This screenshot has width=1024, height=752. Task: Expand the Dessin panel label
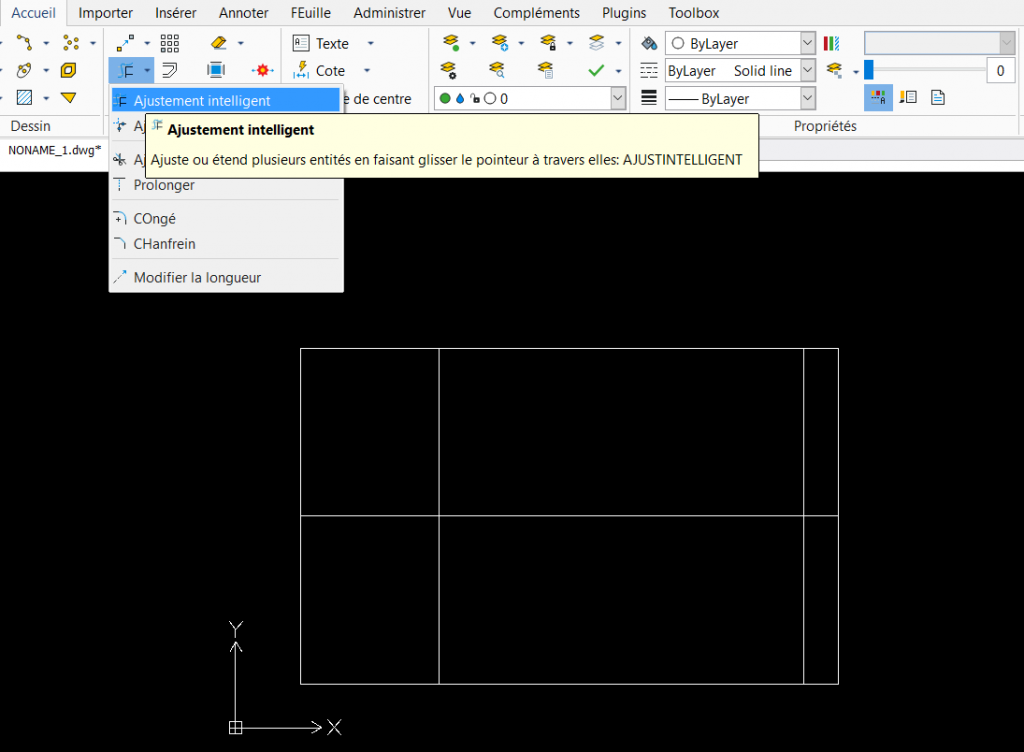pos(31,126)
